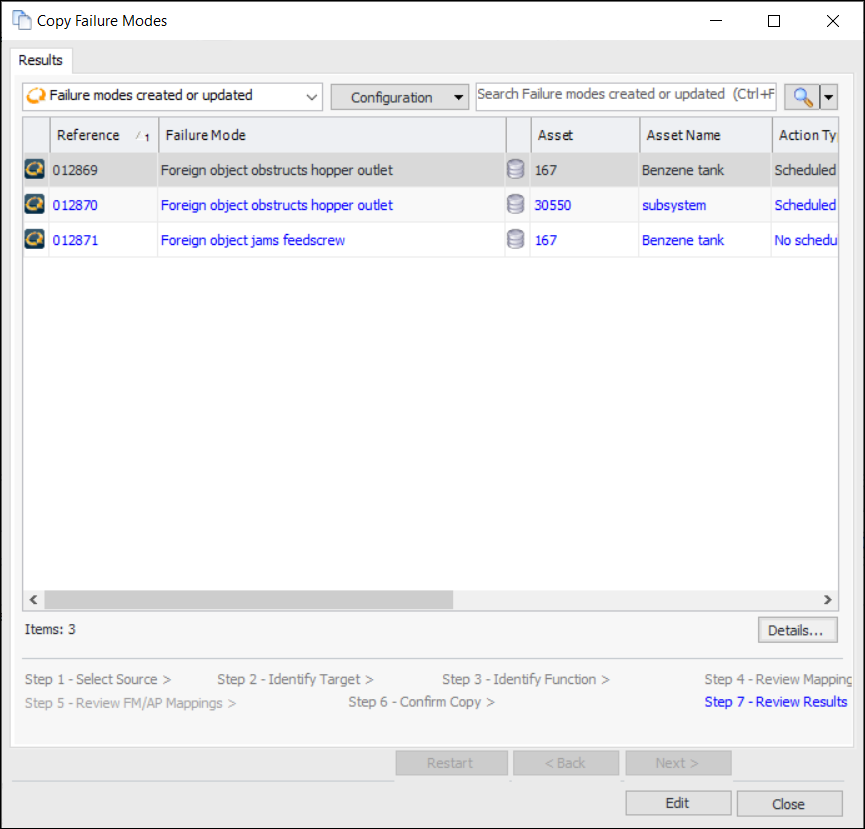Click asset database icon in the 012871 row
865x829 pixels.
click(516, 240)
